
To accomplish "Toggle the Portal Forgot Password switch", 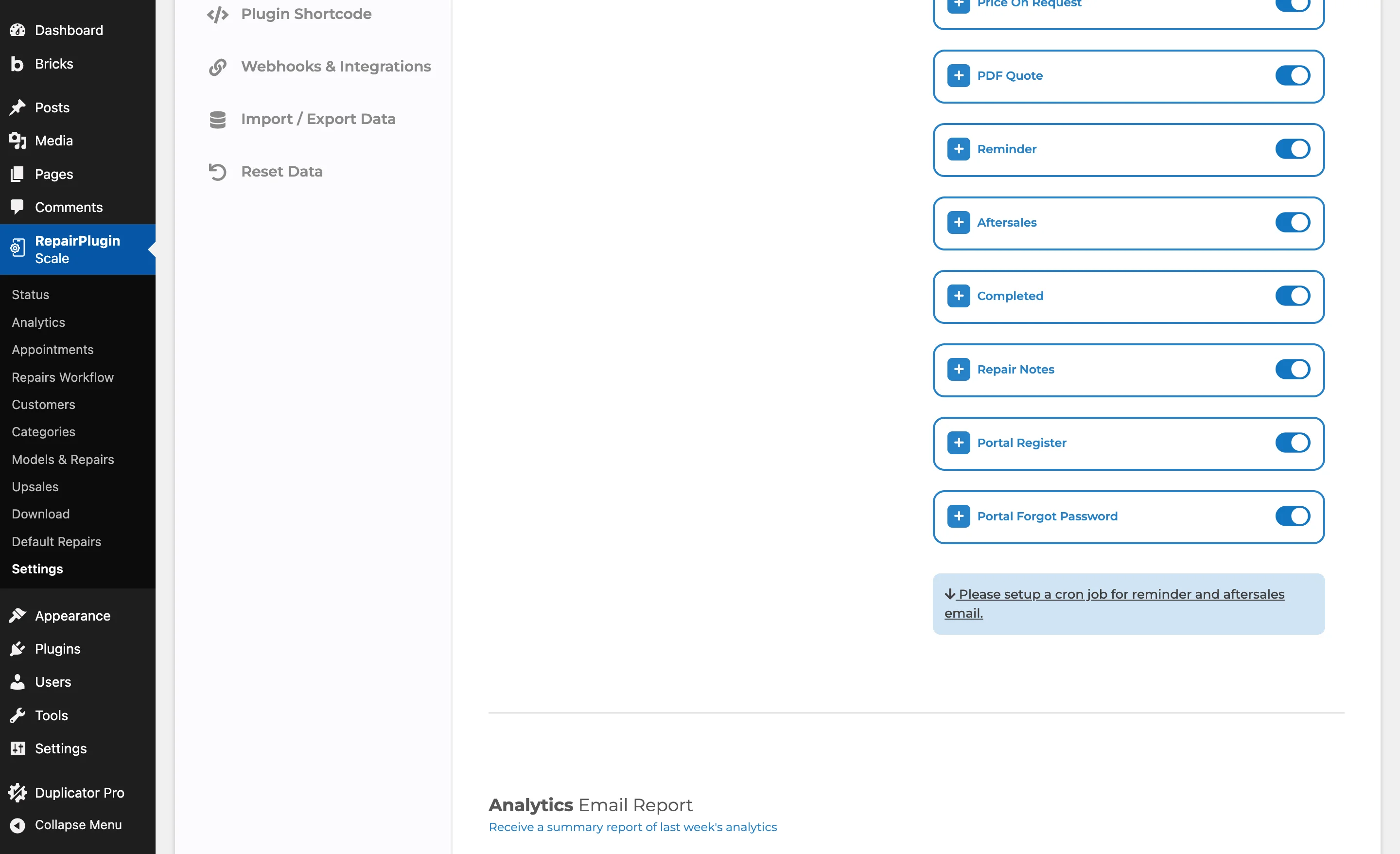I will (x=1293, y=516).
